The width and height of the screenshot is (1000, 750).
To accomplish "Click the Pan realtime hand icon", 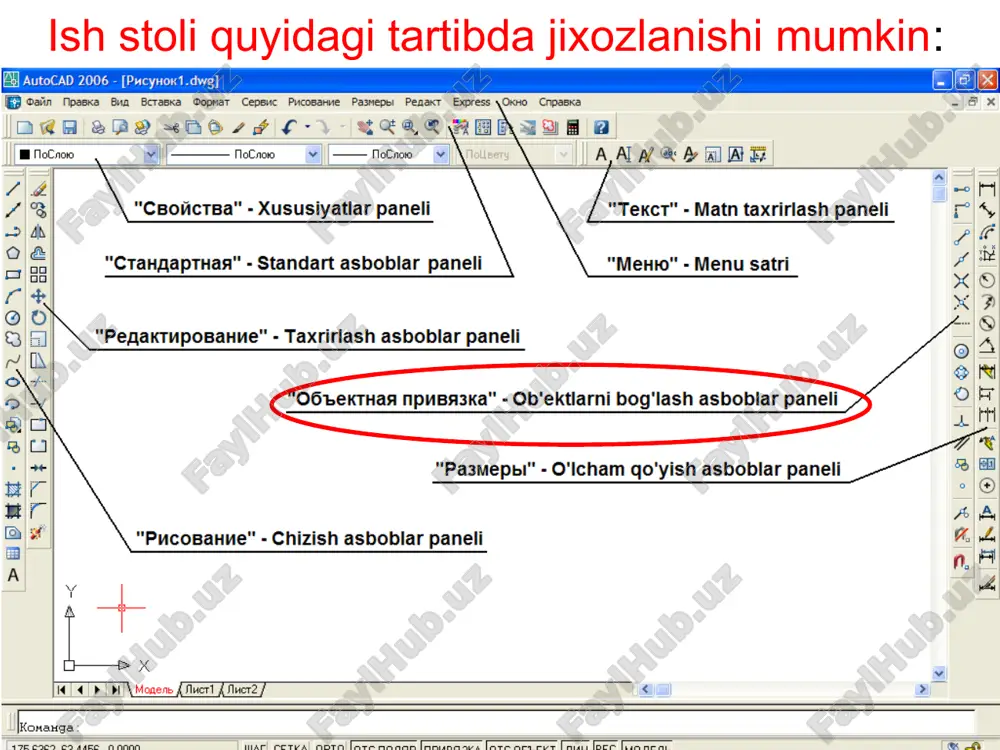I will [365, 128].
